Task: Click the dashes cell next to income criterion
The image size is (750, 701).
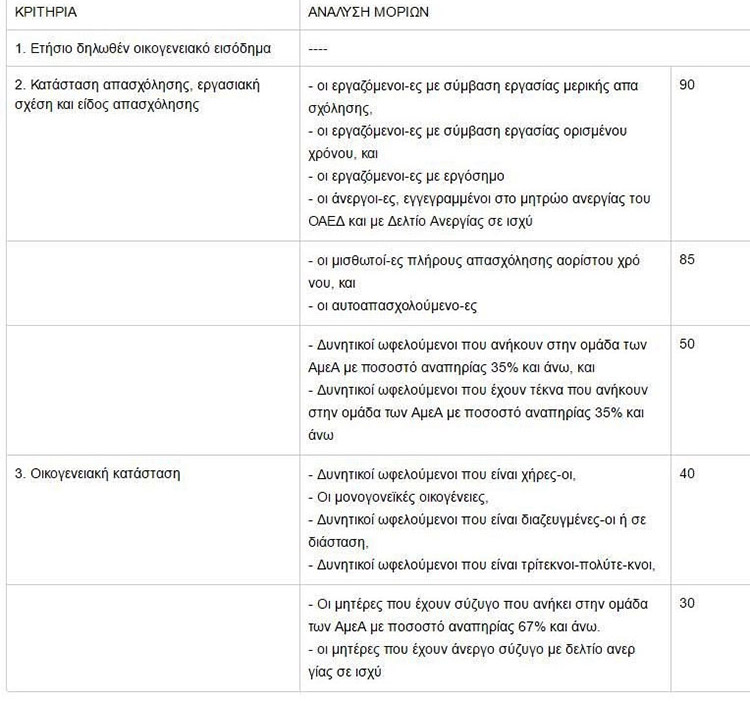Action: click(x=318, y=49)
